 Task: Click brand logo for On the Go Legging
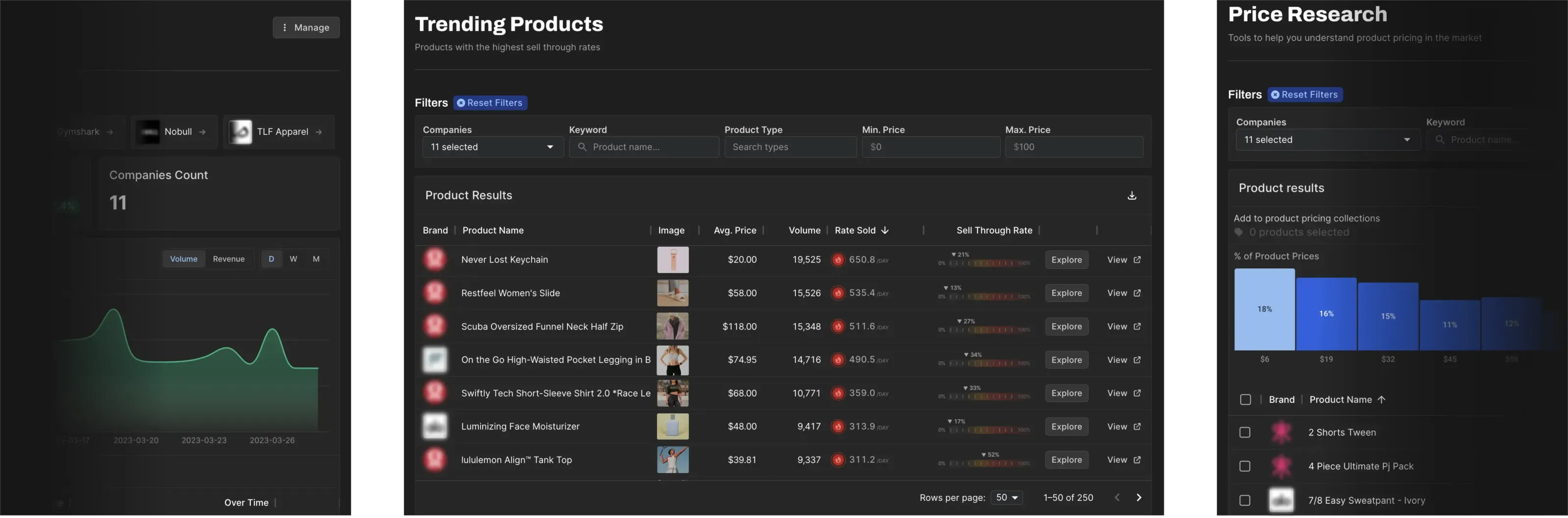tap(435, 360)
